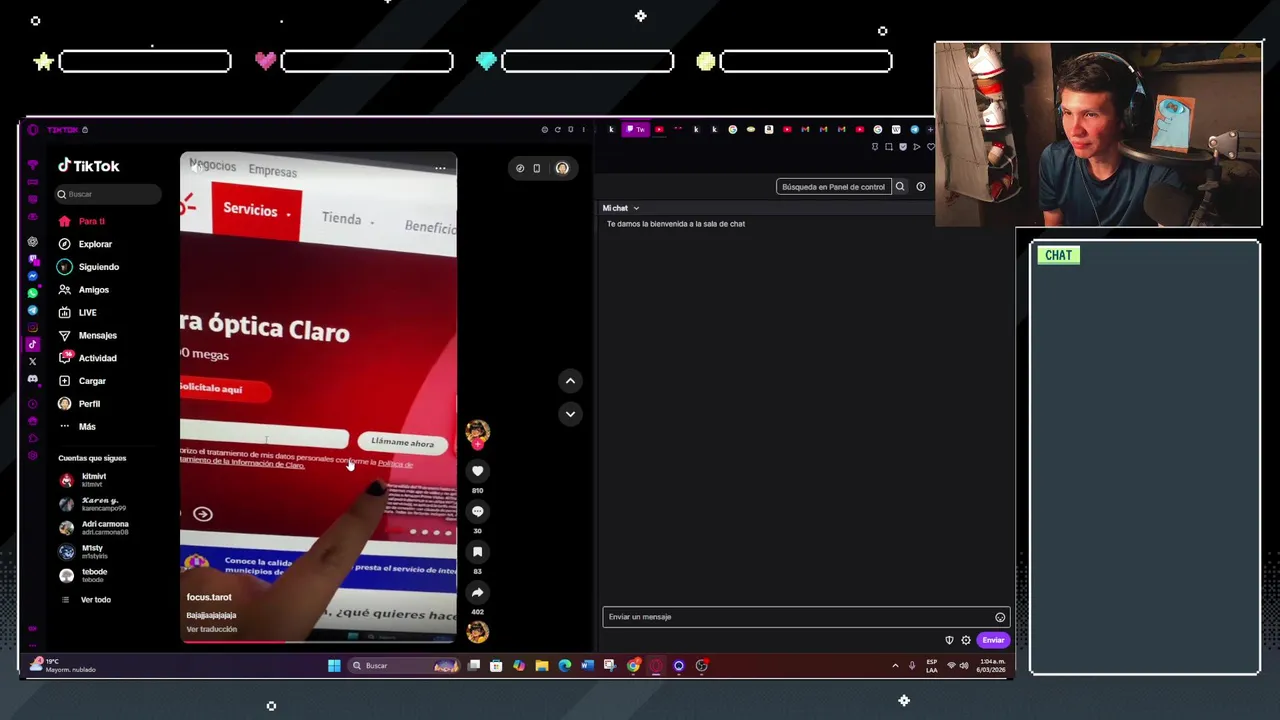Send message with Enviar button
The width and height of the screenshot is (1280, 720).
pyautogui.click(x=993, y=640)
